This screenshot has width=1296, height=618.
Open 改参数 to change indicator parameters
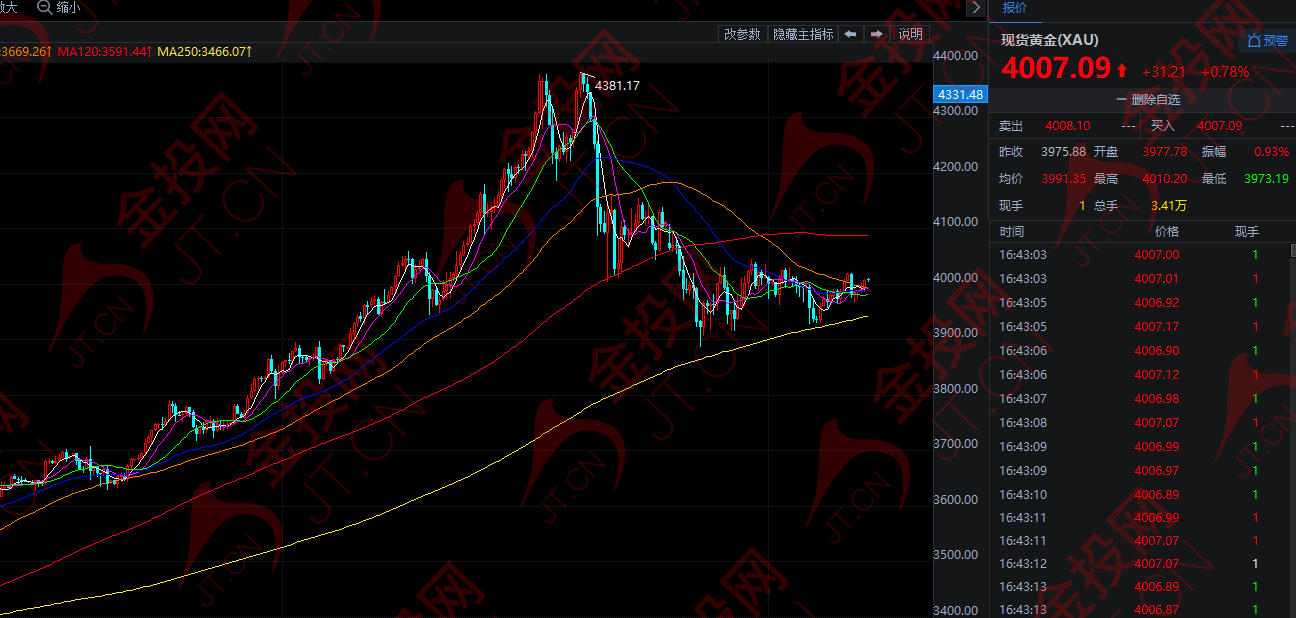[x=742, y=34]
